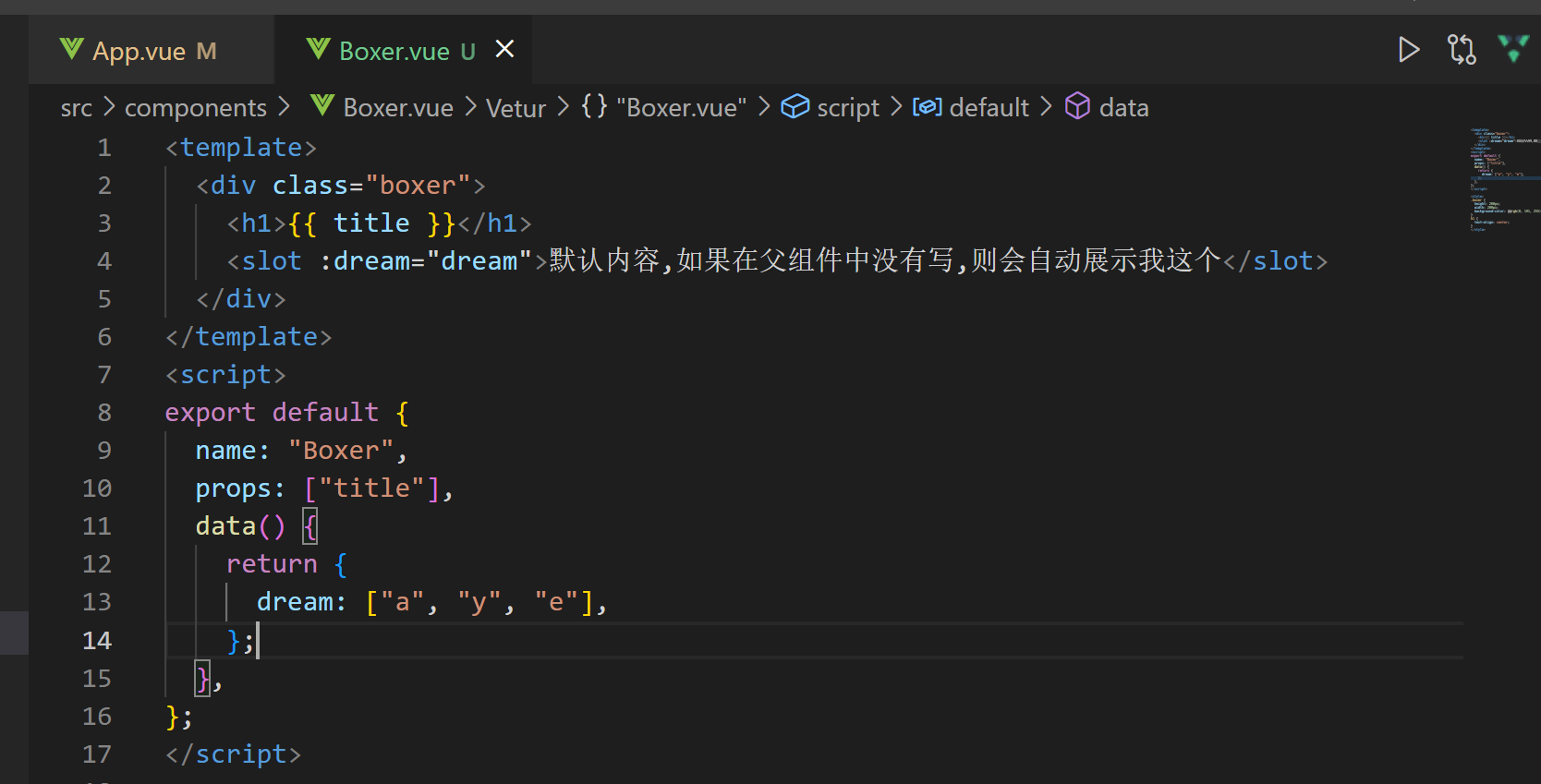Click the purple data cube breadcrumb icon

(1077, 107)
